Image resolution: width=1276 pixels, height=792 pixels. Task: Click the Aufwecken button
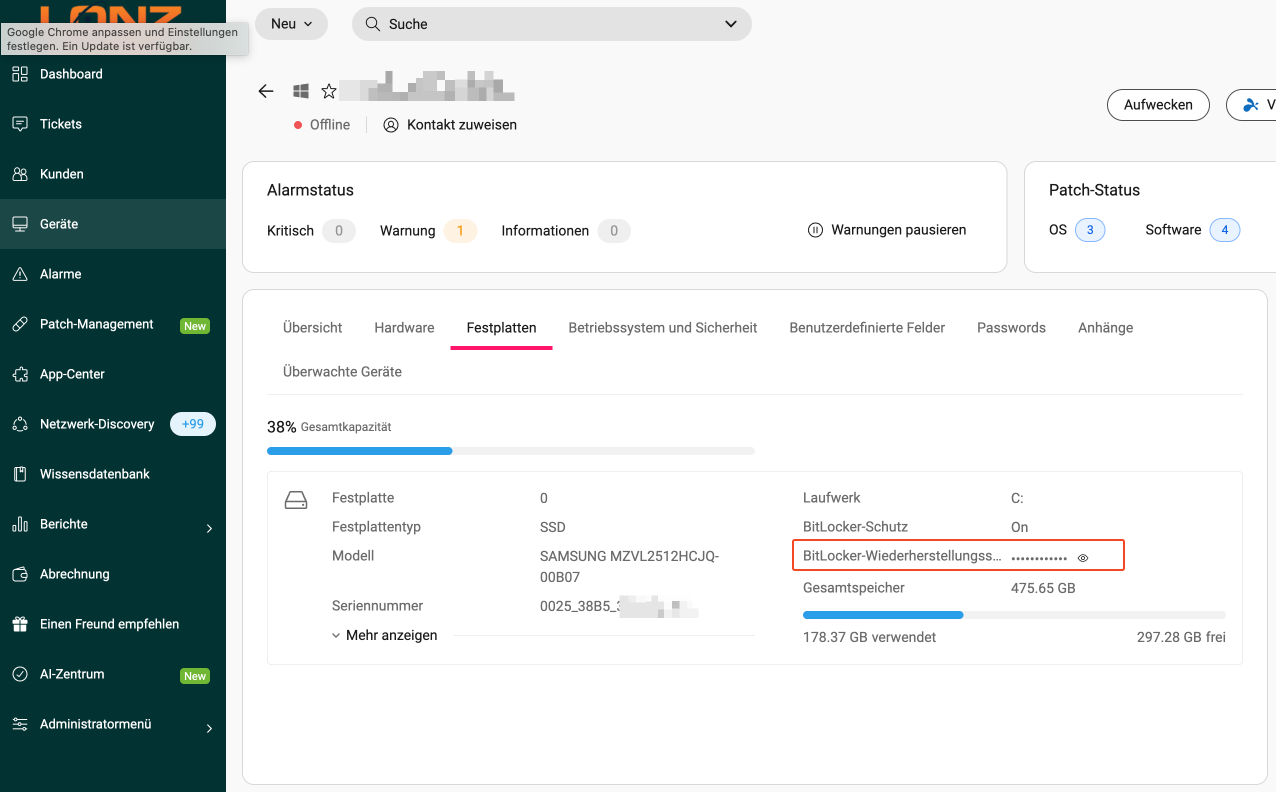(1158, 105)
